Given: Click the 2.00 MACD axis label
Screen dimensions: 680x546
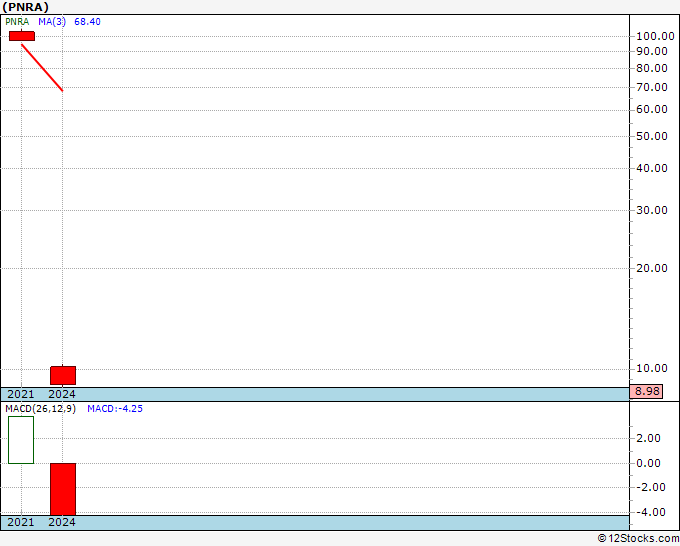Looking at the screenshot, I should pyautogui.click(x=648, y=438).
